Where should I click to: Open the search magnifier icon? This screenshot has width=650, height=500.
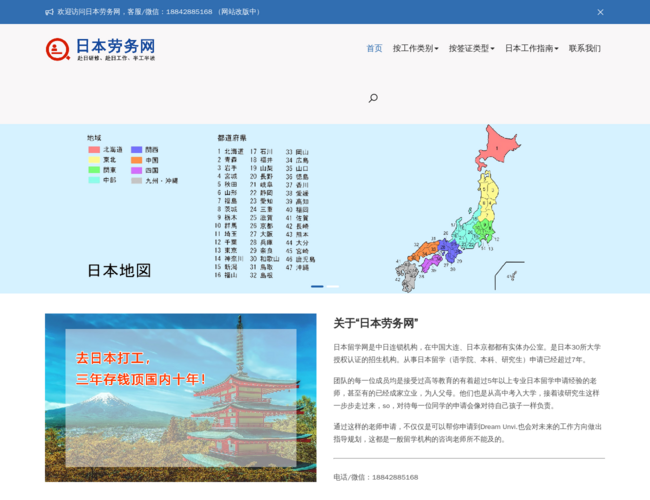[373, 98]
